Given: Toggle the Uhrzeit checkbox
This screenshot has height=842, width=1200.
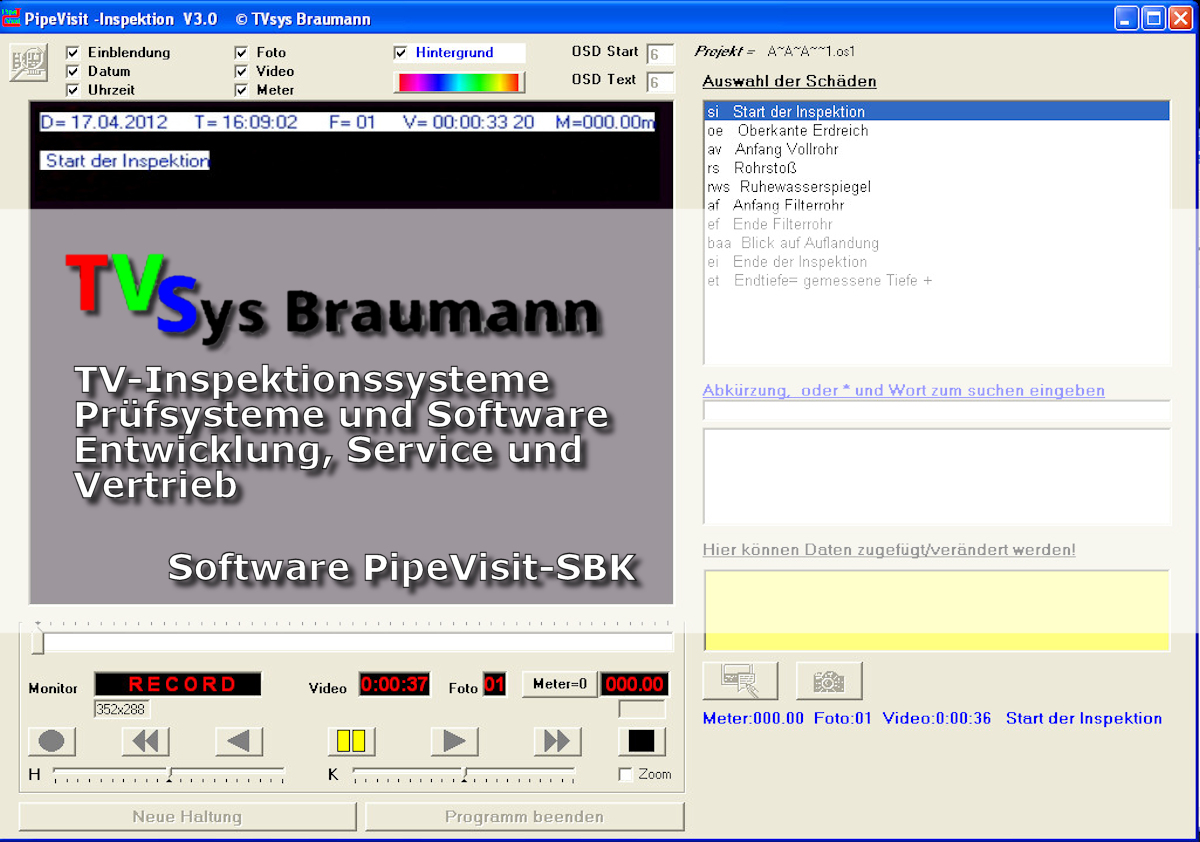Looking at the screenshot, I should (x=72, y=90).
